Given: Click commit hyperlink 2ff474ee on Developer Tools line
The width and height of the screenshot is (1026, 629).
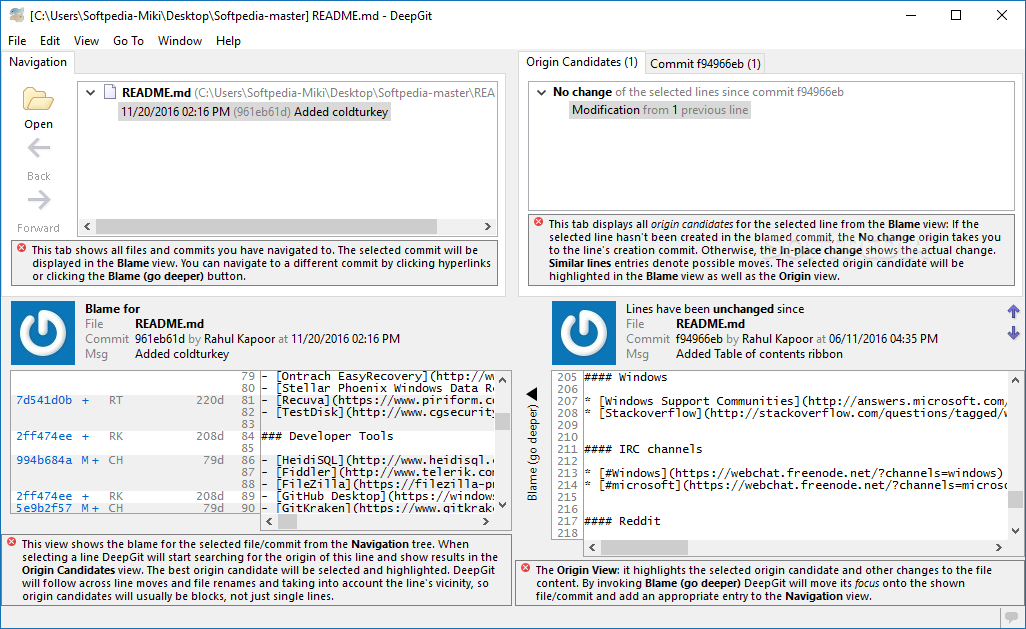Looking at the screenshot, I should (x=44, y=436).
